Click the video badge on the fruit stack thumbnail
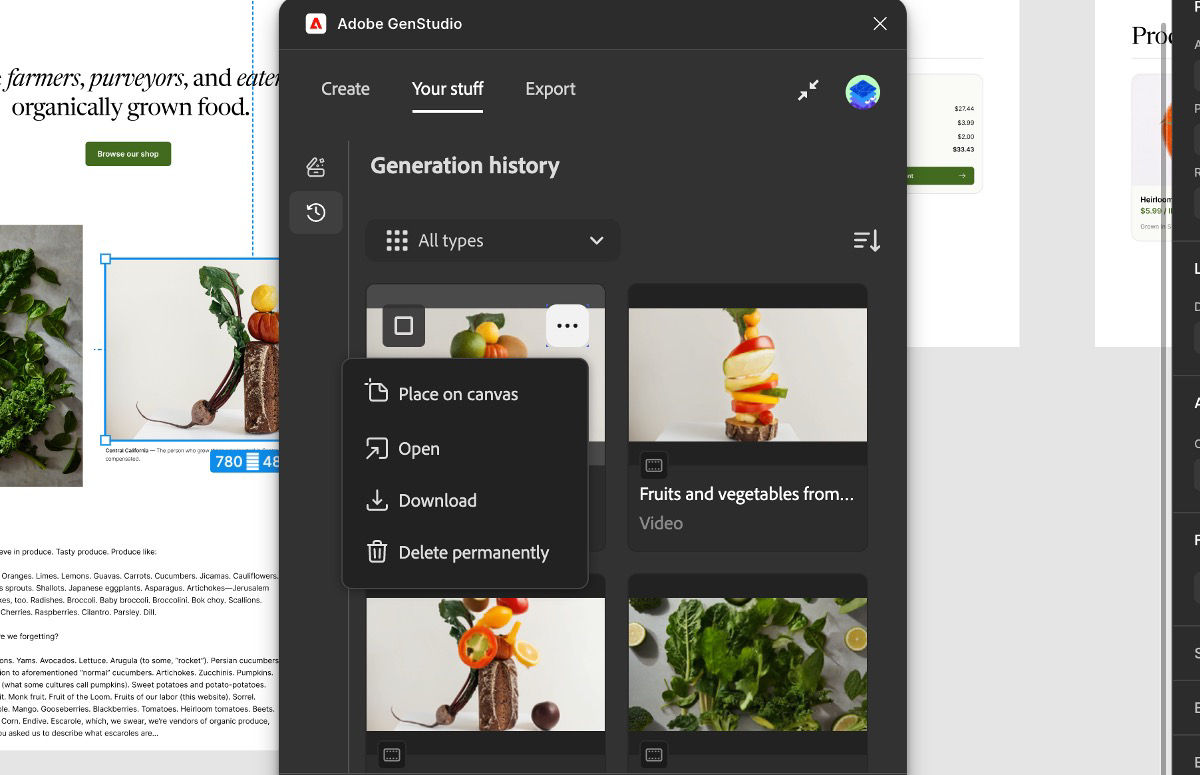Viewport: 1200px width, 775px height. click(654, 464)
